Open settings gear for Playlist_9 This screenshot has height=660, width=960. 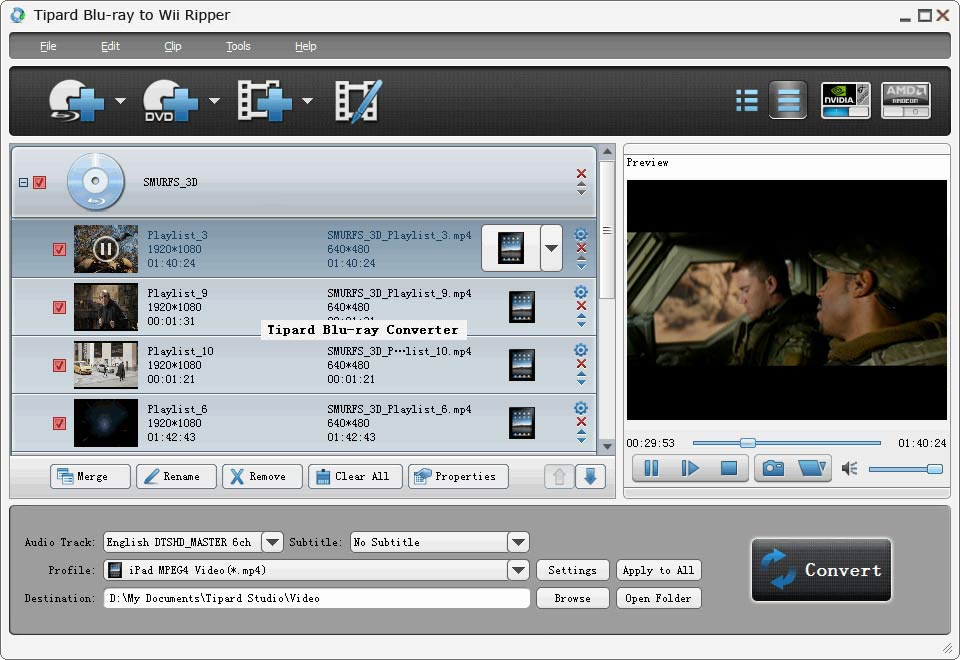pyautogui.click(x=581, y=292)
